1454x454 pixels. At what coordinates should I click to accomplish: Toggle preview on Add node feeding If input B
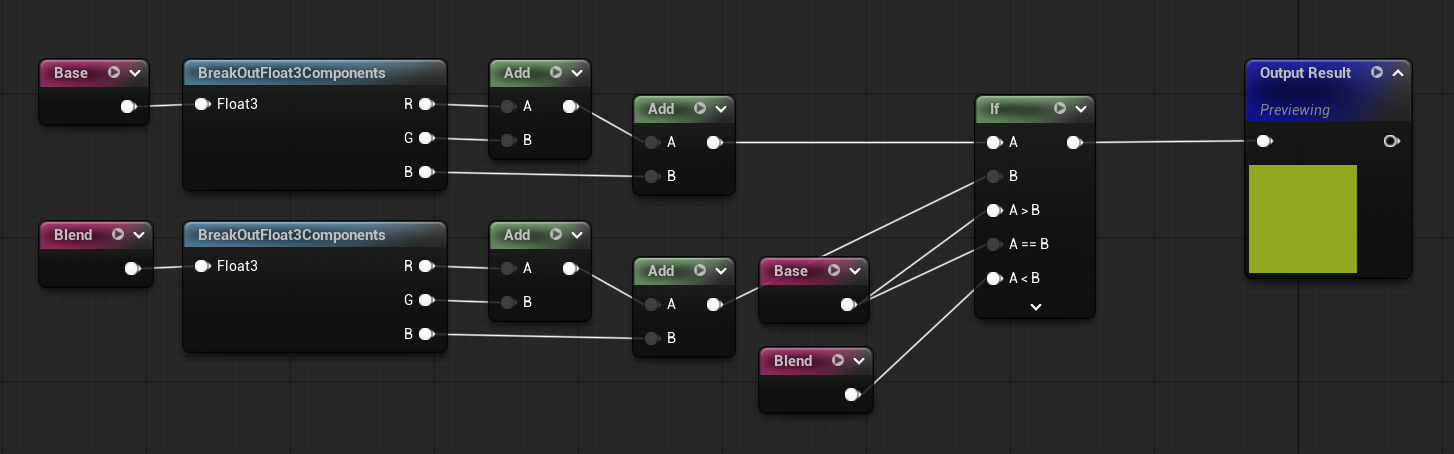(x=700, y=271)
